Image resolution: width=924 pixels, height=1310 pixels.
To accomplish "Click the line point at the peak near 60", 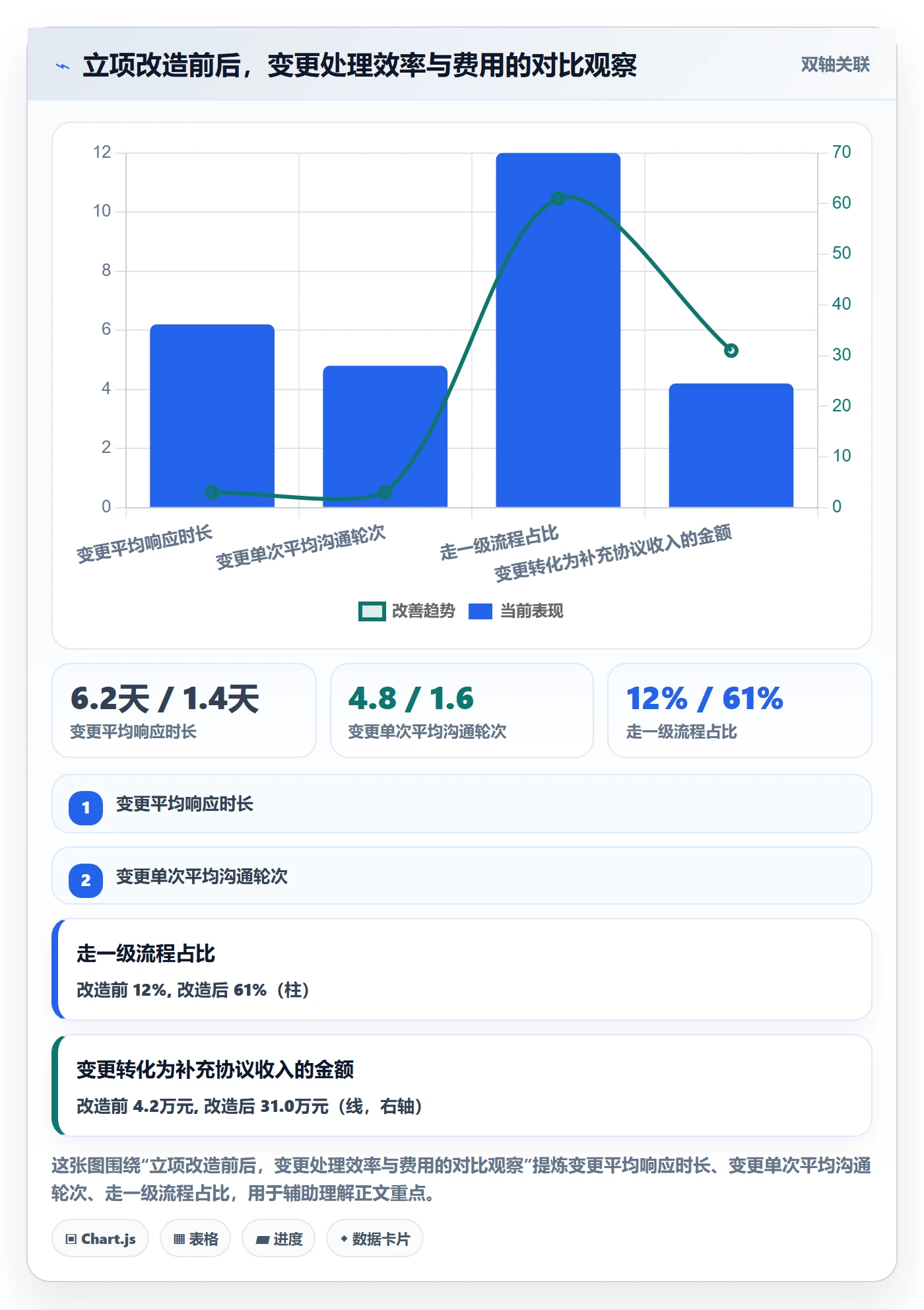I will 558,198.
